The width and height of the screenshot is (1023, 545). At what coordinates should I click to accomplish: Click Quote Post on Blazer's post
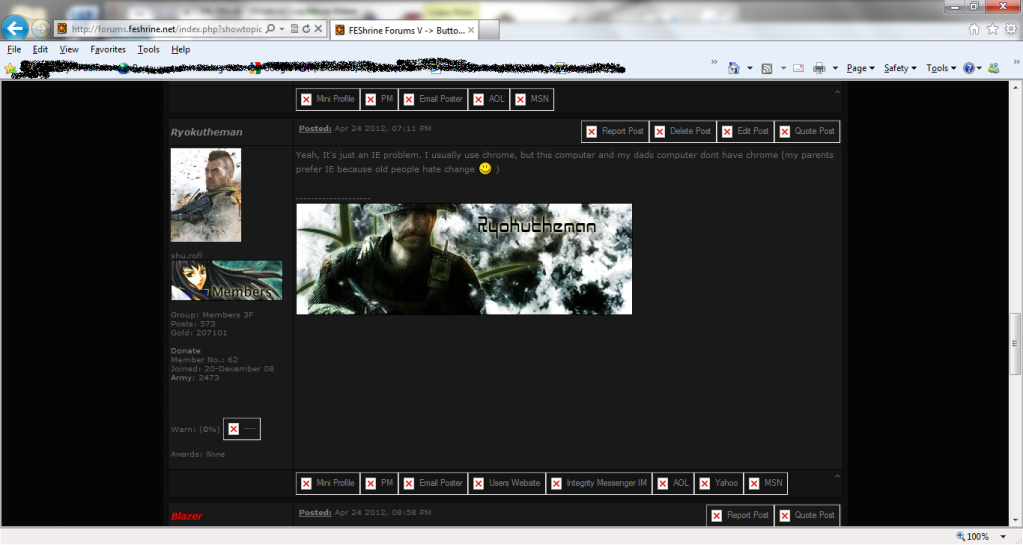(x=807, y=515)
